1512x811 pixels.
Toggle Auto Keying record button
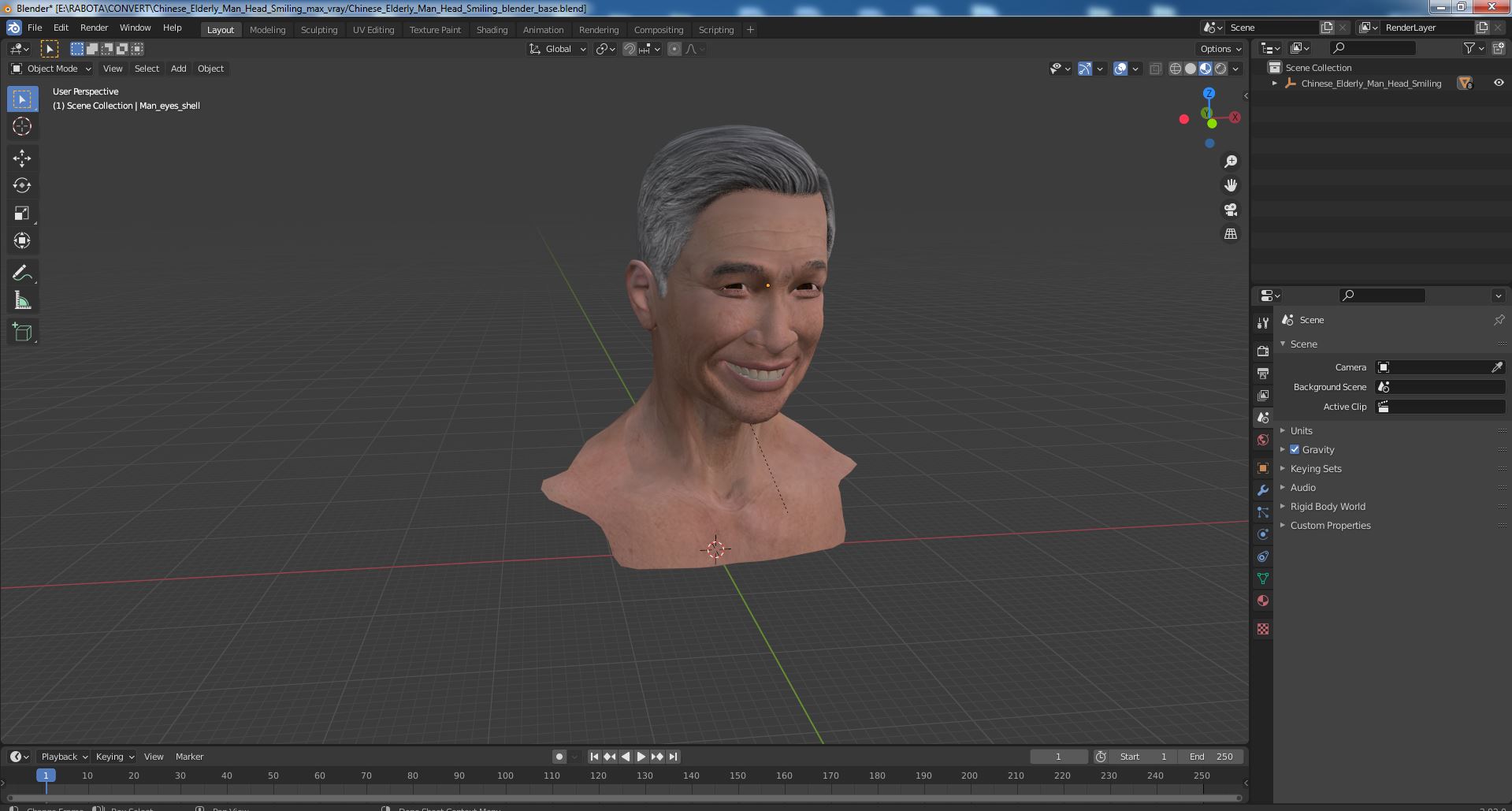tap(559, 757)
